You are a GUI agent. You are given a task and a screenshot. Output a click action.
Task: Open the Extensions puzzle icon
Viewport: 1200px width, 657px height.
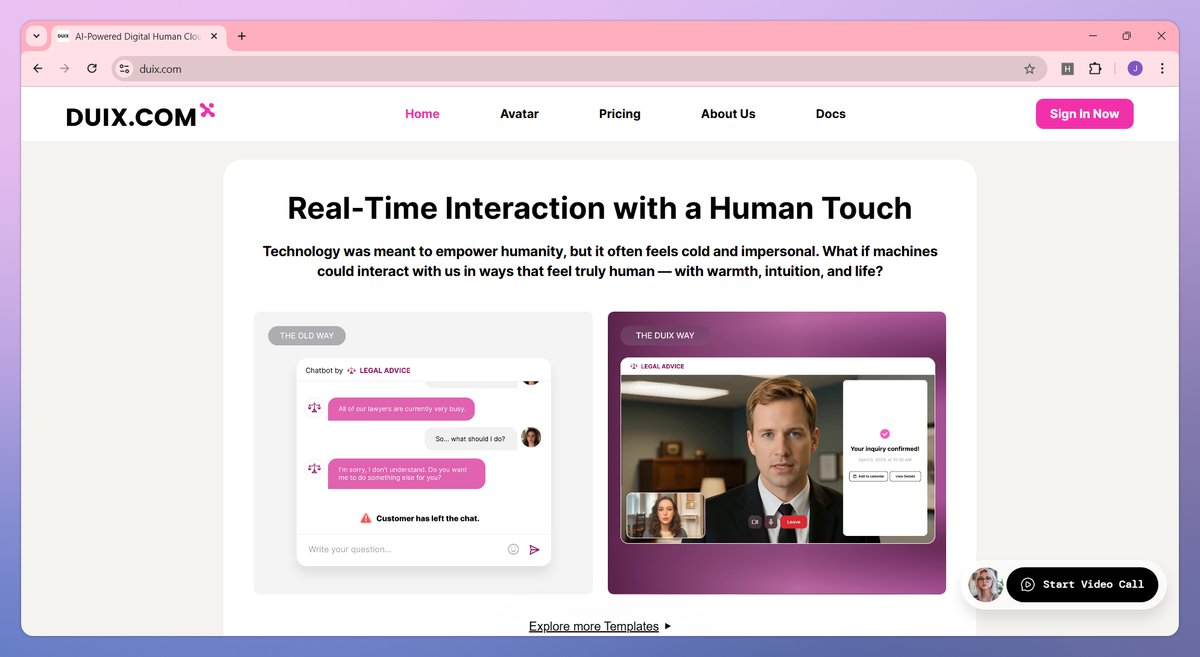point(1095,69)
